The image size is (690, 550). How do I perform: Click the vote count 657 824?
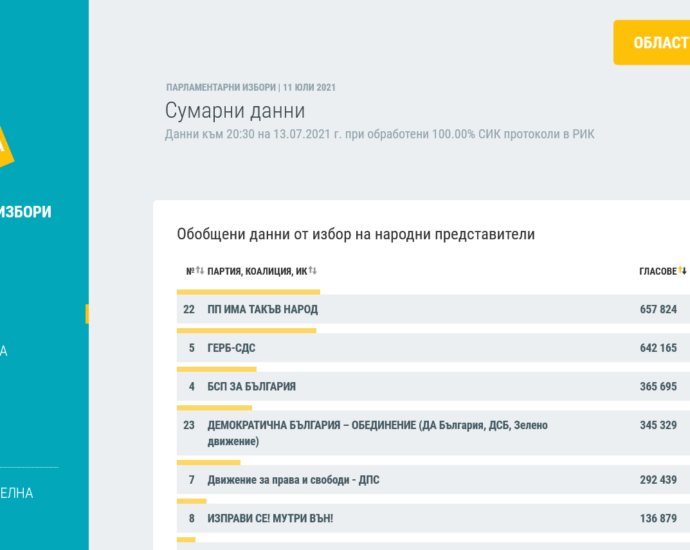point(658,309)
